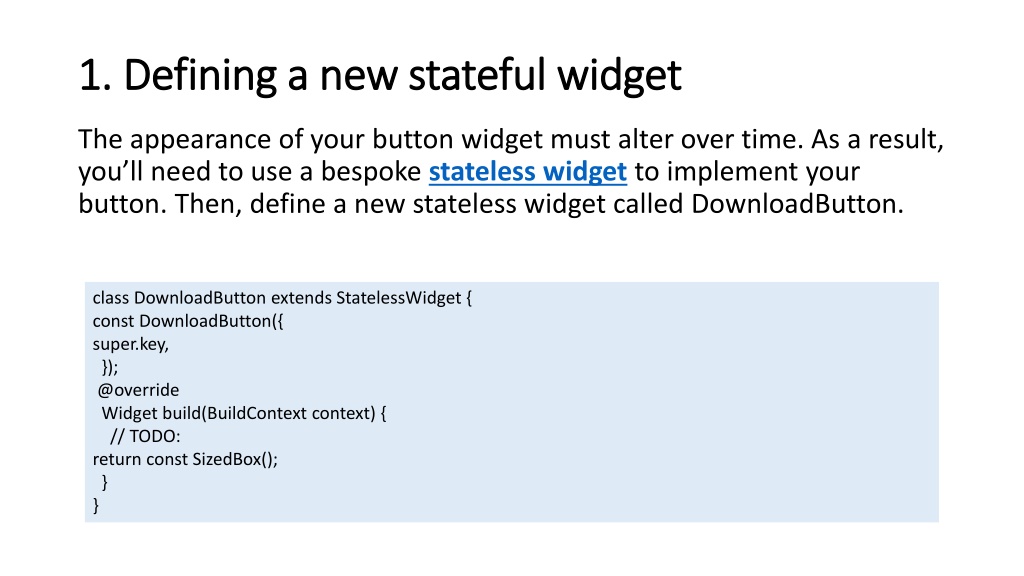Click the "});" constructor closing line

click(x=110, y=367)
